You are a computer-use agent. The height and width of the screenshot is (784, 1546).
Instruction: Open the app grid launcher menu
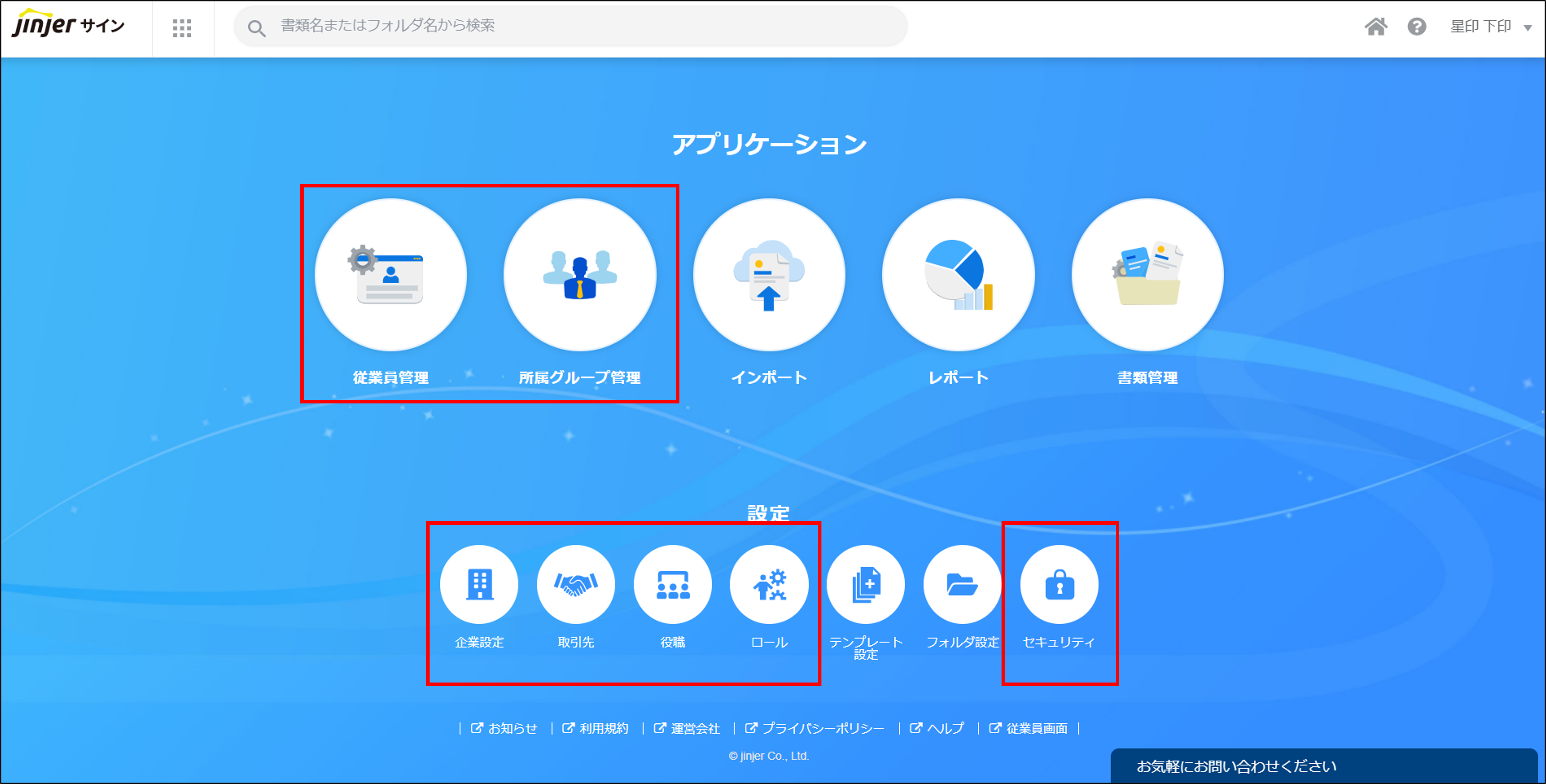(x=182, y=27)
